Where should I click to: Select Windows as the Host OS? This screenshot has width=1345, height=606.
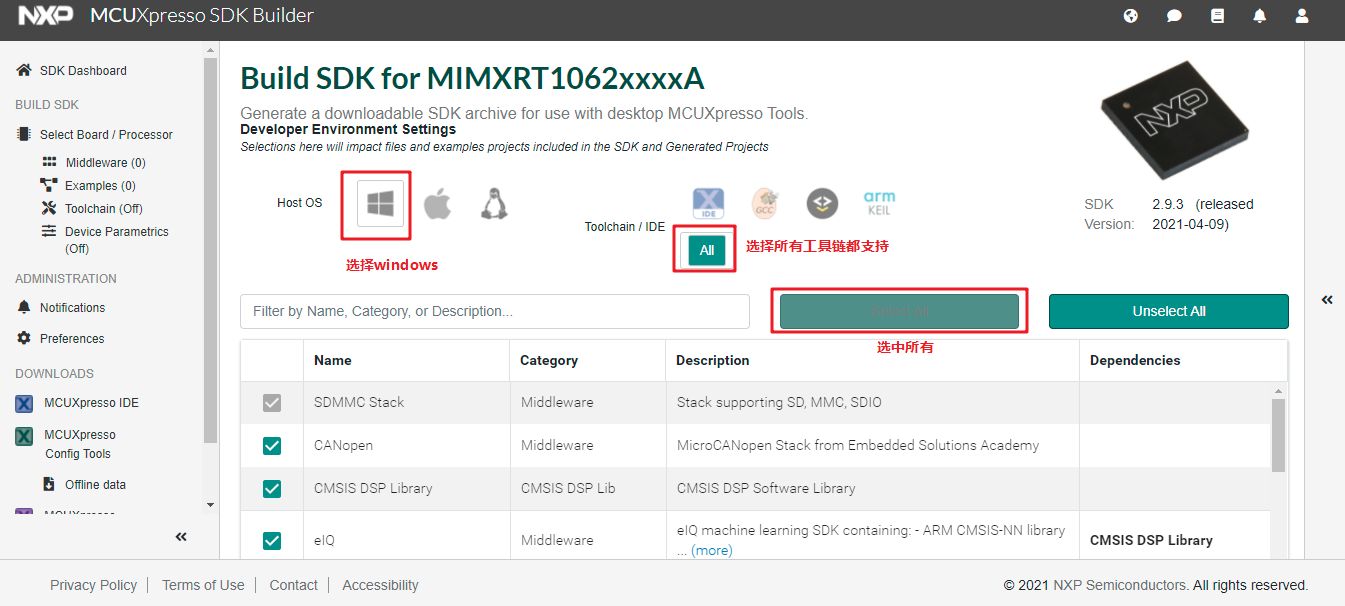pos(381,203)
